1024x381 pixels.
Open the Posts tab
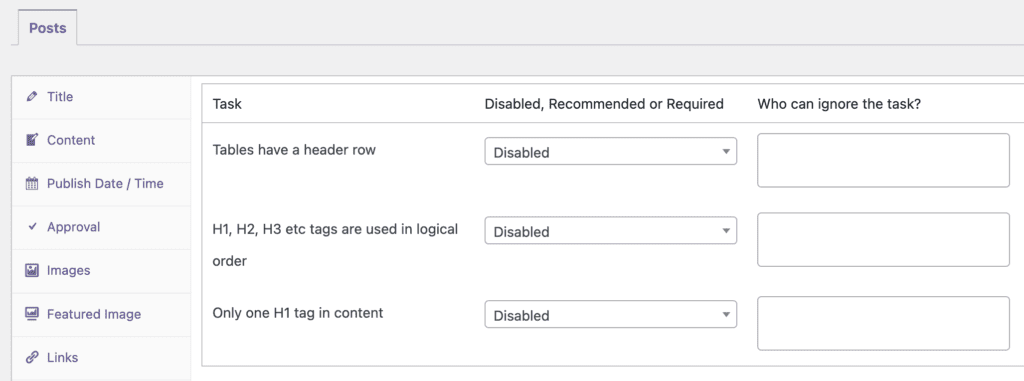(x=48, y=28)
